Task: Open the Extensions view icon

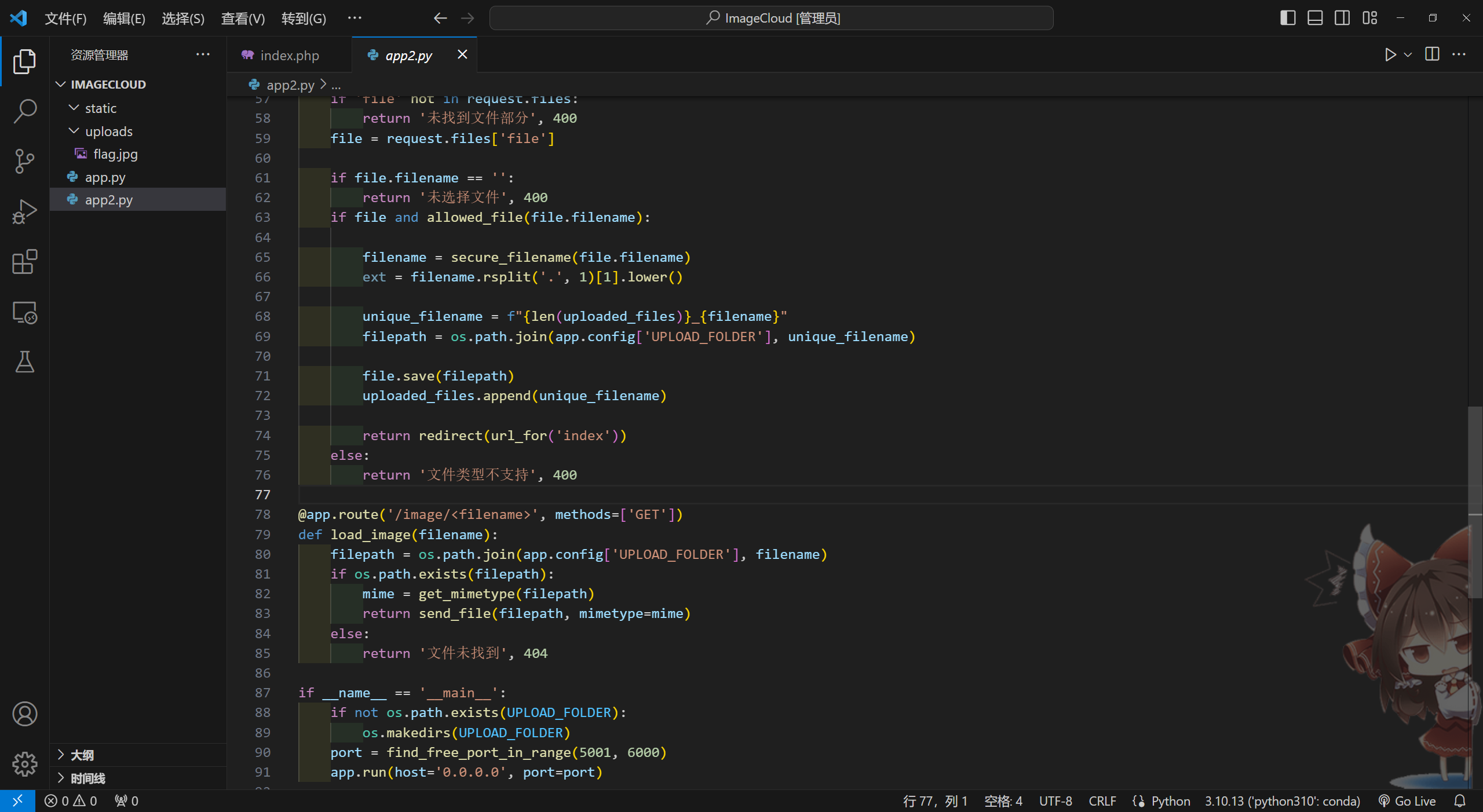Action: click(x=24, y=262)
